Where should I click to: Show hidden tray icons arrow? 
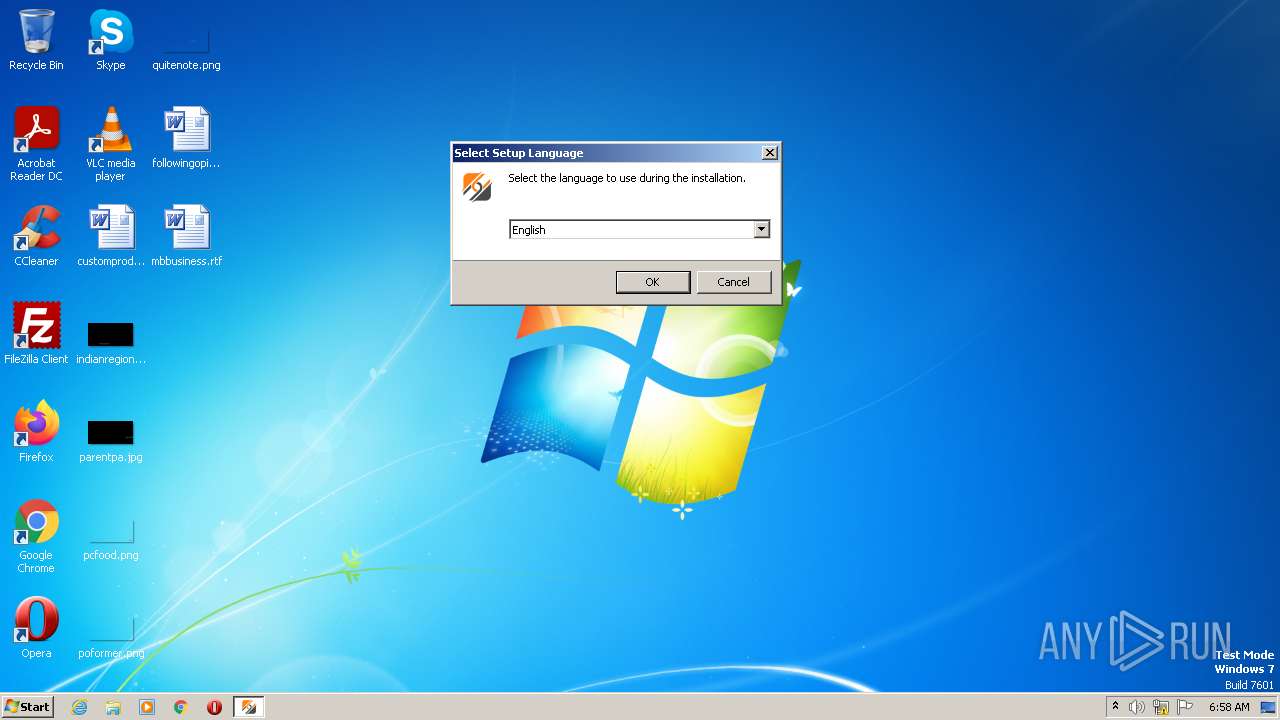coord(1115,707)
